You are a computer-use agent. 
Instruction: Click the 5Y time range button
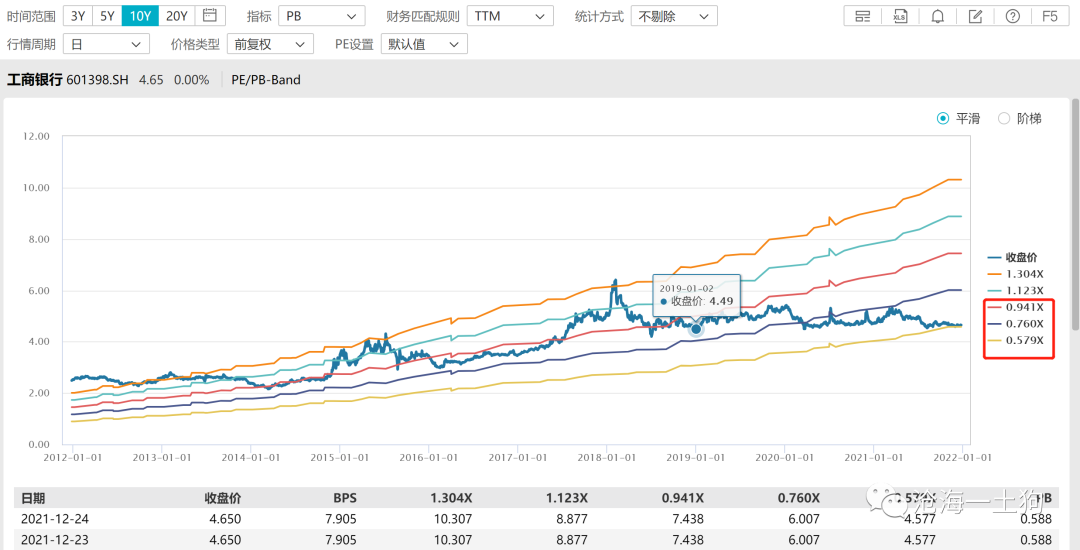coord(107,15)
